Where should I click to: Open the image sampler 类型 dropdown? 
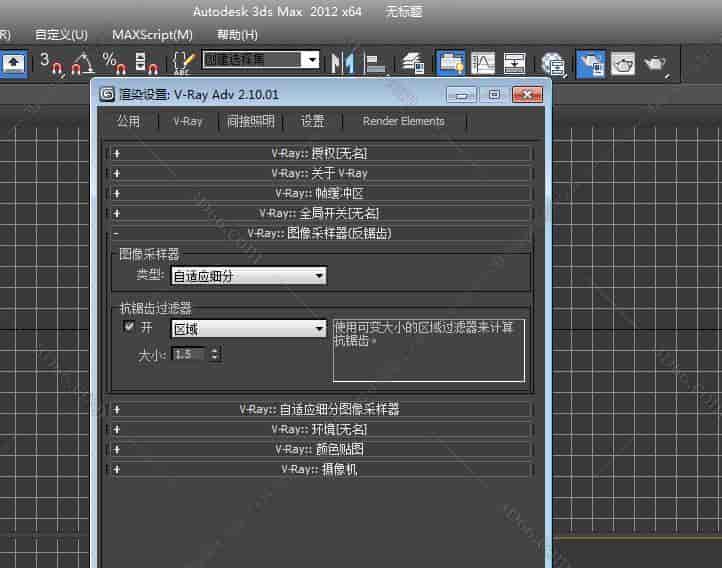249,275
